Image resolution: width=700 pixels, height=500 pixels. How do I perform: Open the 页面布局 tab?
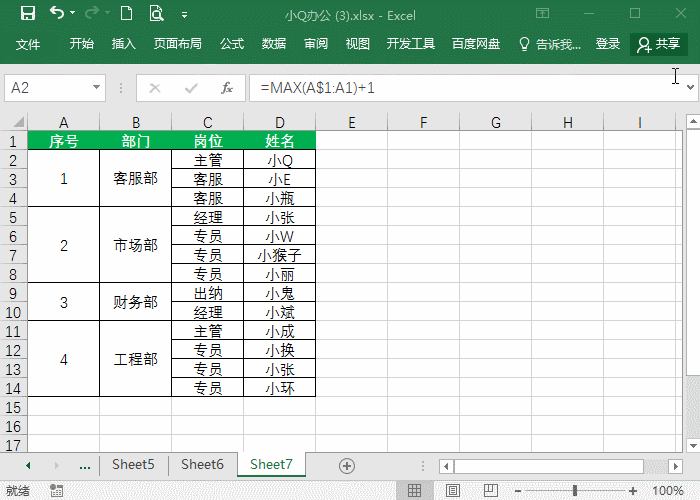pos(178,44)
